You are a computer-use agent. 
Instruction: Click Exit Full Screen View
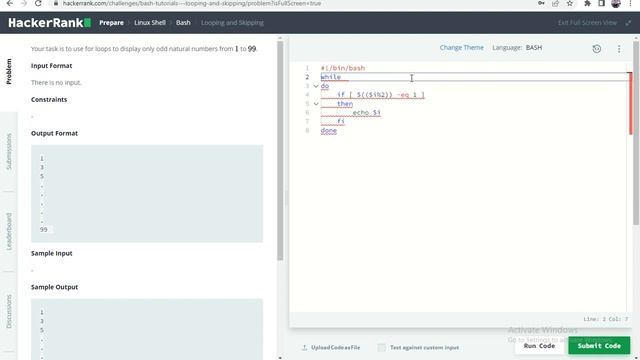pyautogui.click(x=587, y=23)
